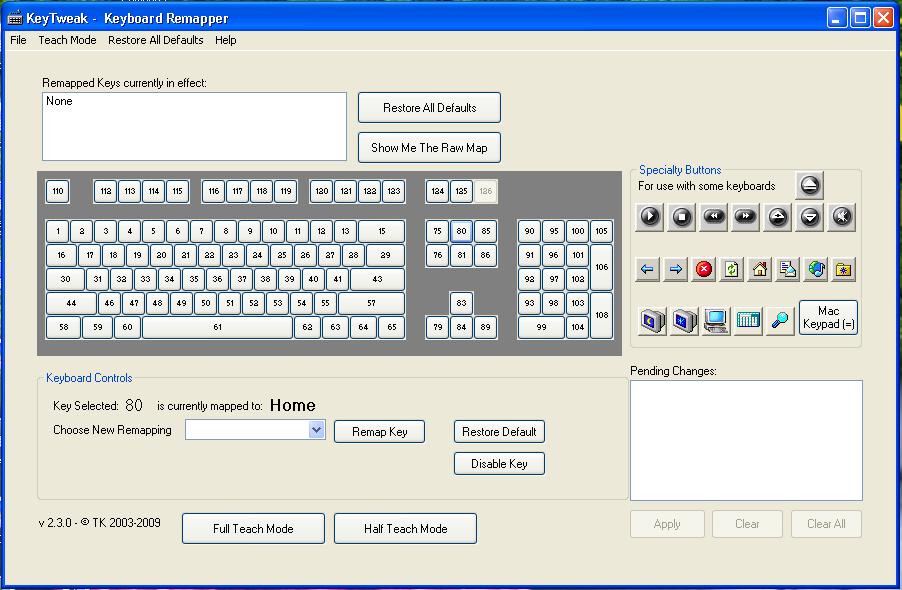
Task: Select the globe Media Player specialty button
Action: tap(816, 269)
